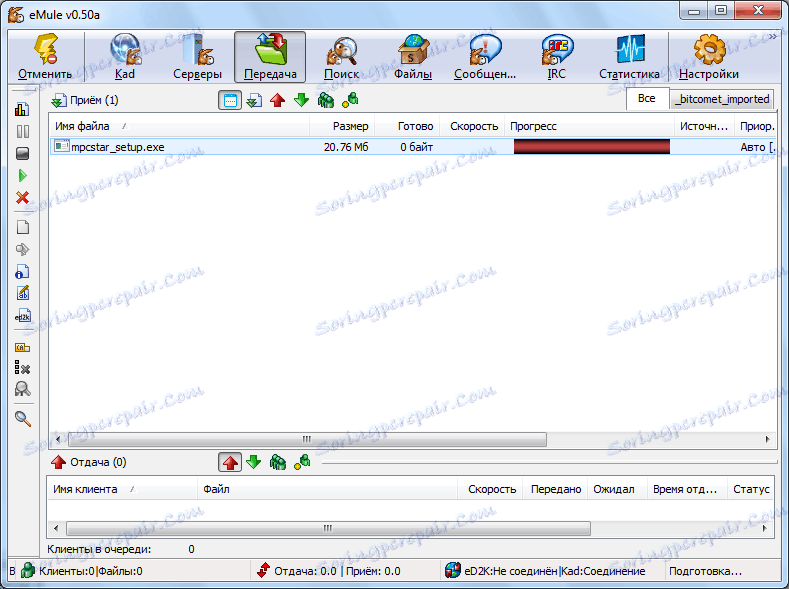Viewport: 789px width, 589px height.
Task: Click the eD2K connection status globe icon
Action: click(x=453, y=570)
